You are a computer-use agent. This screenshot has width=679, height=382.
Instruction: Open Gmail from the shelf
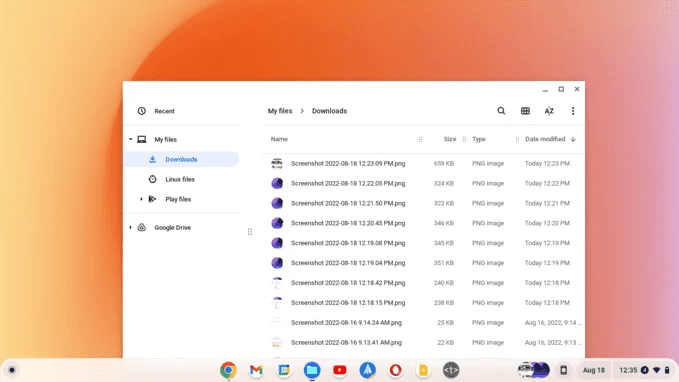pos(256,370)
